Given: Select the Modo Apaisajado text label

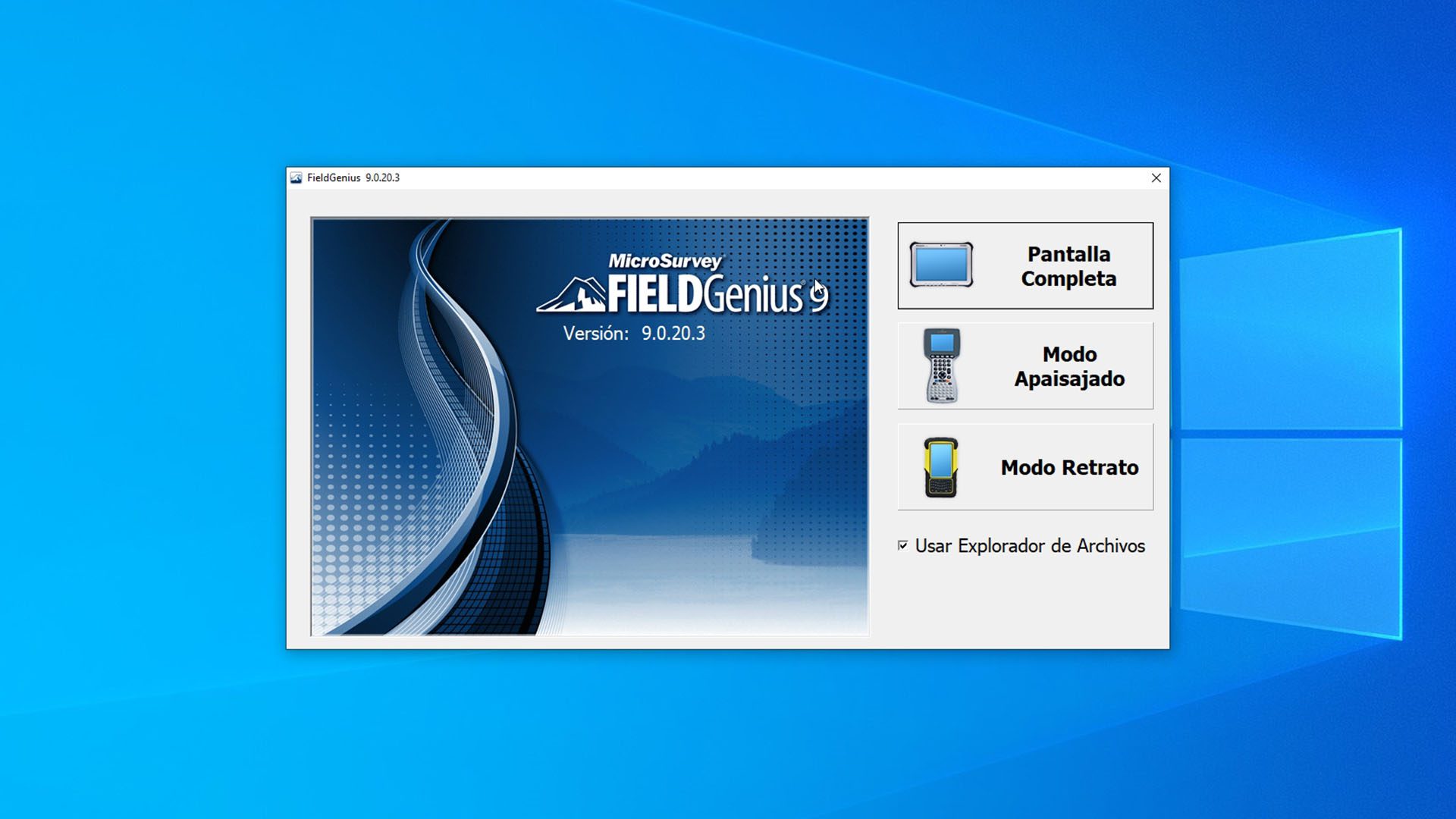Looking at the screenshot, I should [x=1069, y=366].
